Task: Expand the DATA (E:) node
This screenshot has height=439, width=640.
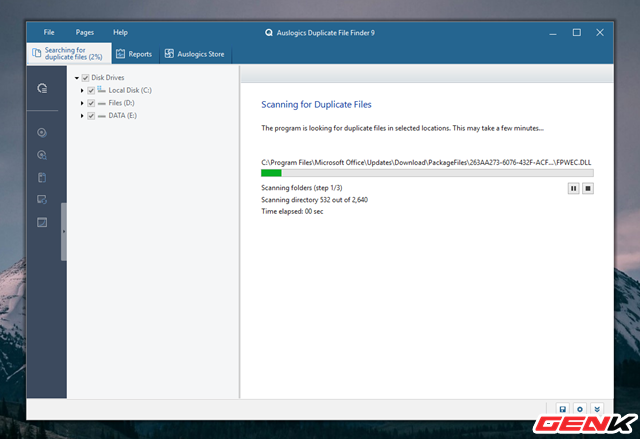Action: tap(82, 115)
